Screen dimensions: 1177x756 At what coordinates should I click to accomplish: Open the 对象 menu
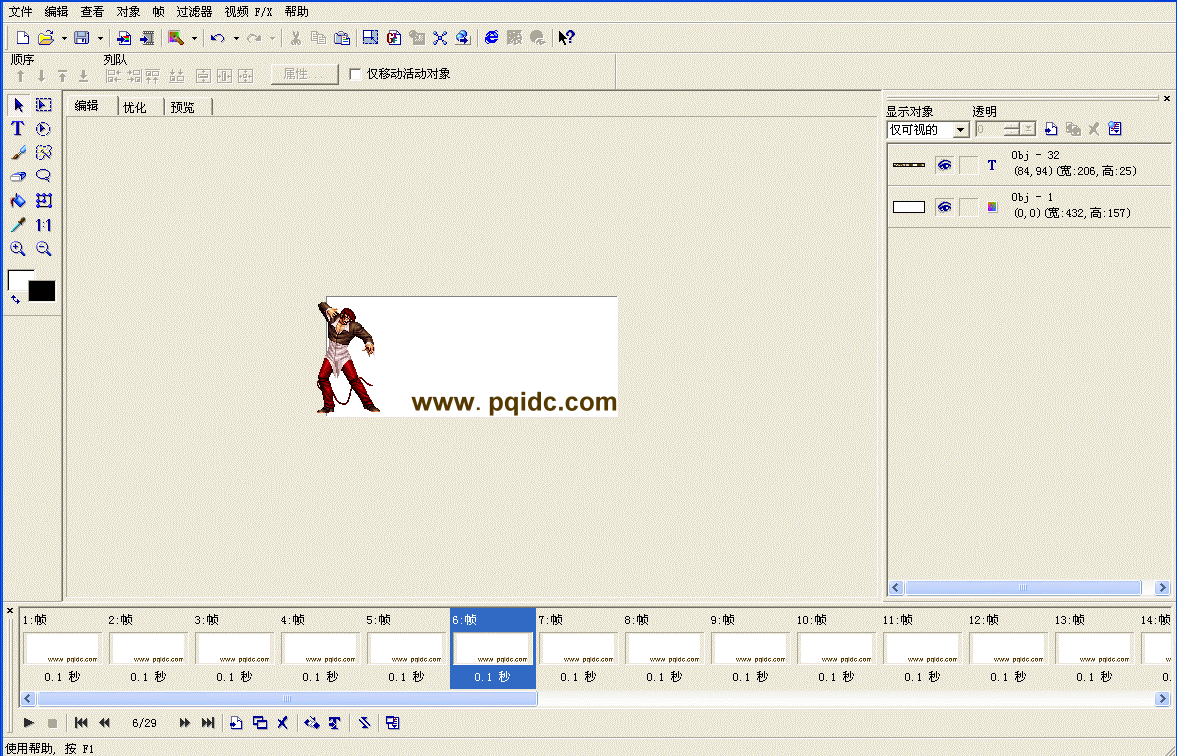tap(128, 12)
